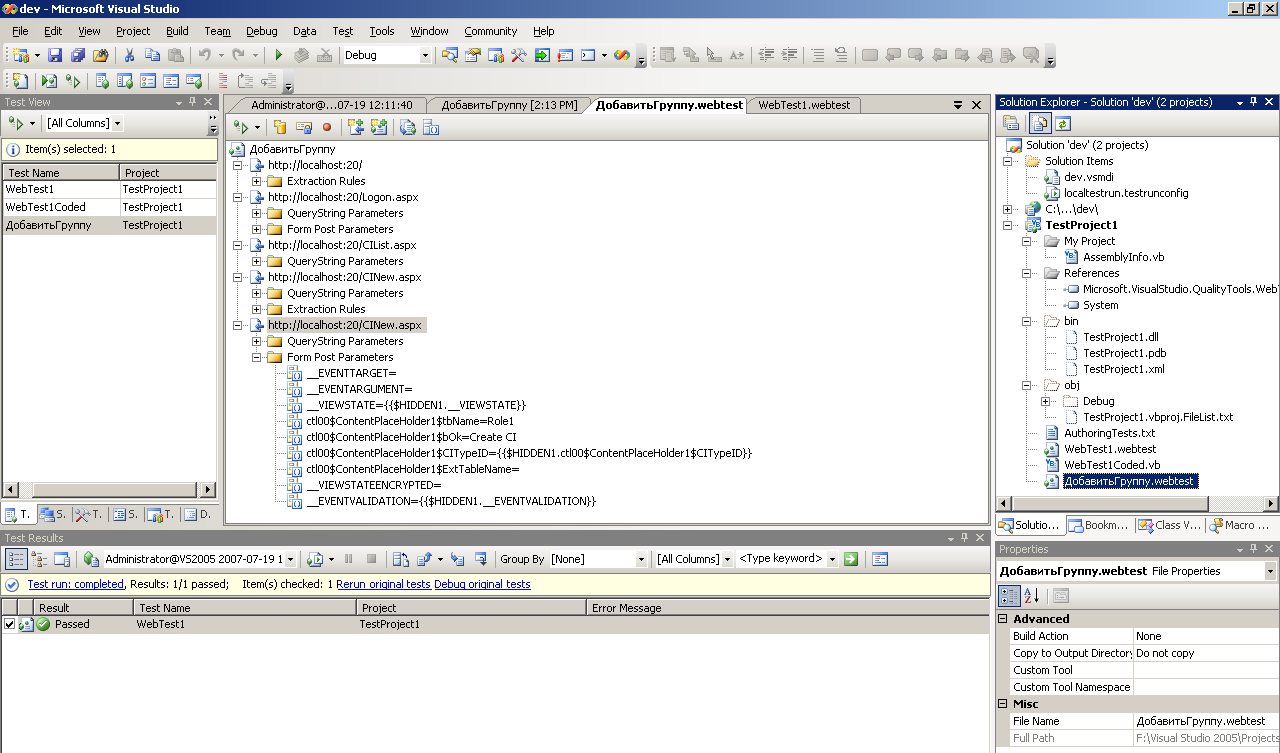Click the Save All icon
The width and height of the screenshot is (1280, 753).
tap(77, 56)
